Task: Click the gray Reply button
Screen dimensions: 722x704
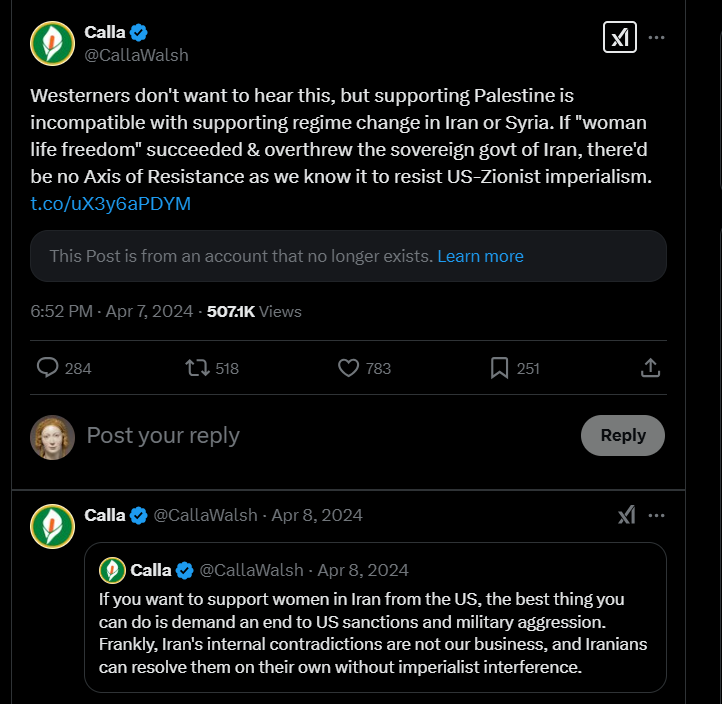Action: [623, 435]
